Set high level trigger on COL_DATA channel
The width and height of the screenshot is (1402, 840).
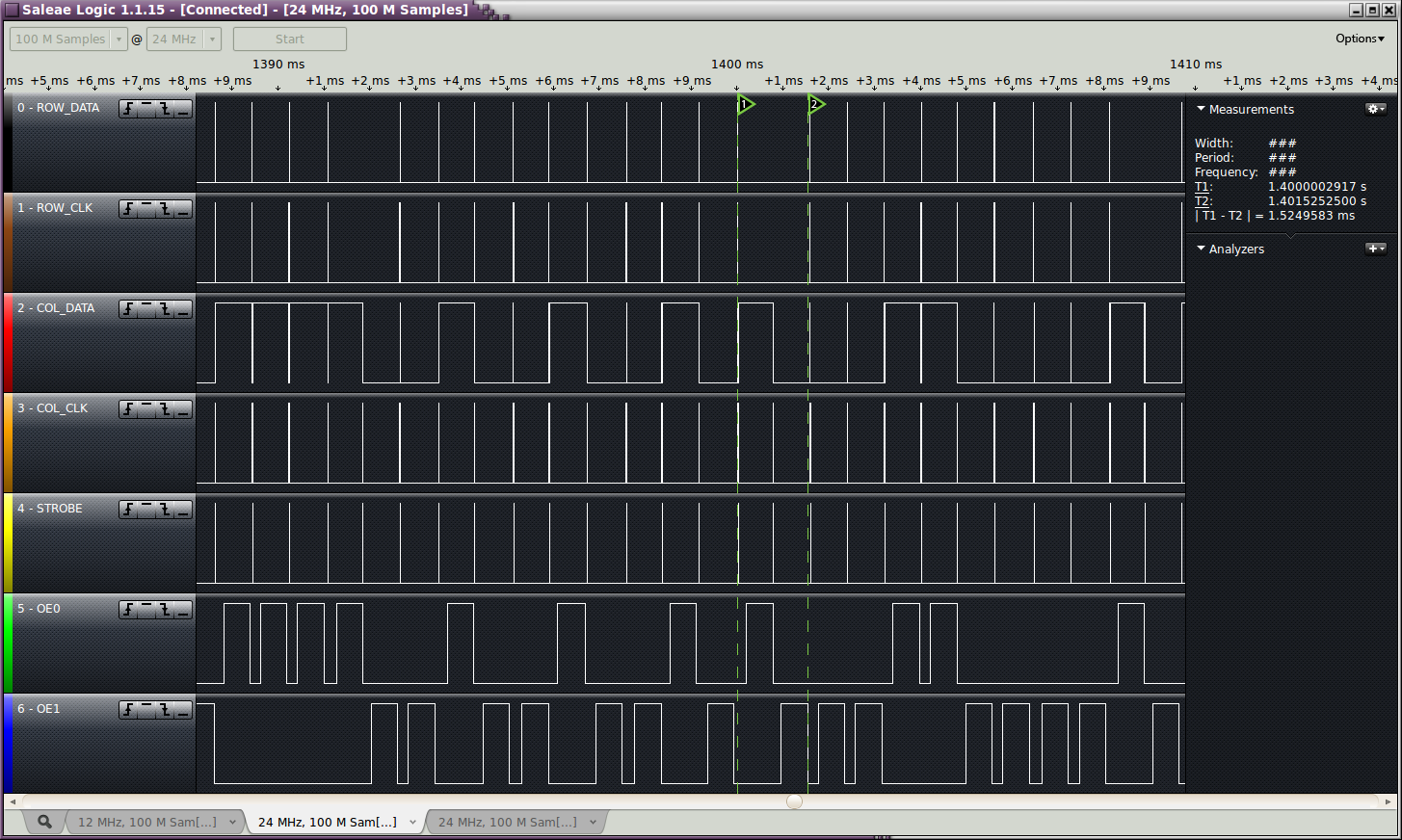[146, 309]
